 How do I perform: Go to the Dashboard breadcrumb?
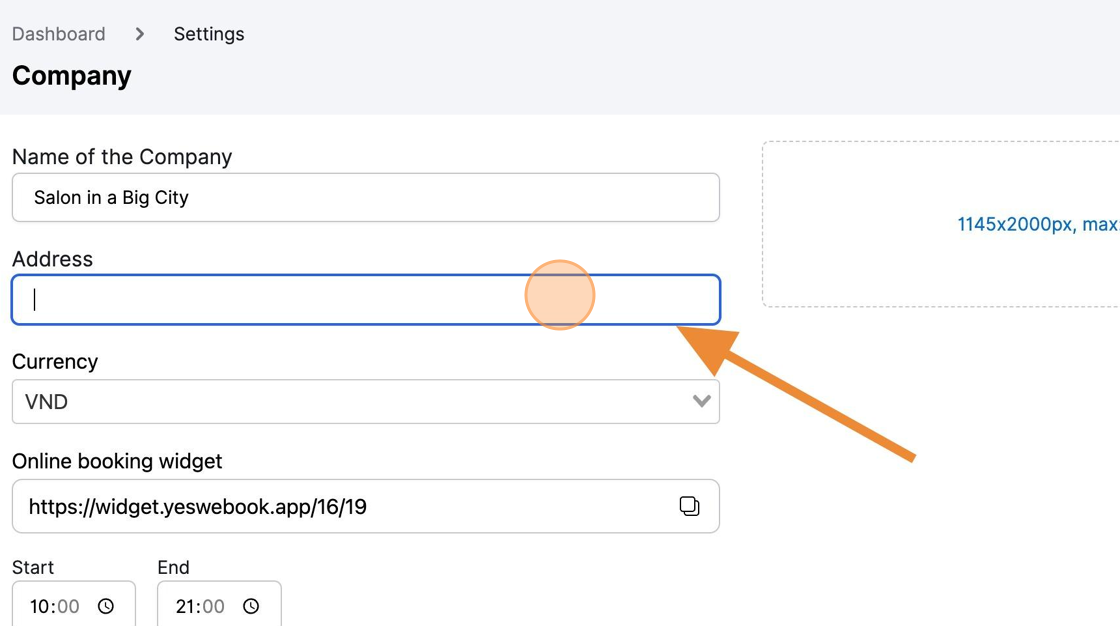coord(59,34)
